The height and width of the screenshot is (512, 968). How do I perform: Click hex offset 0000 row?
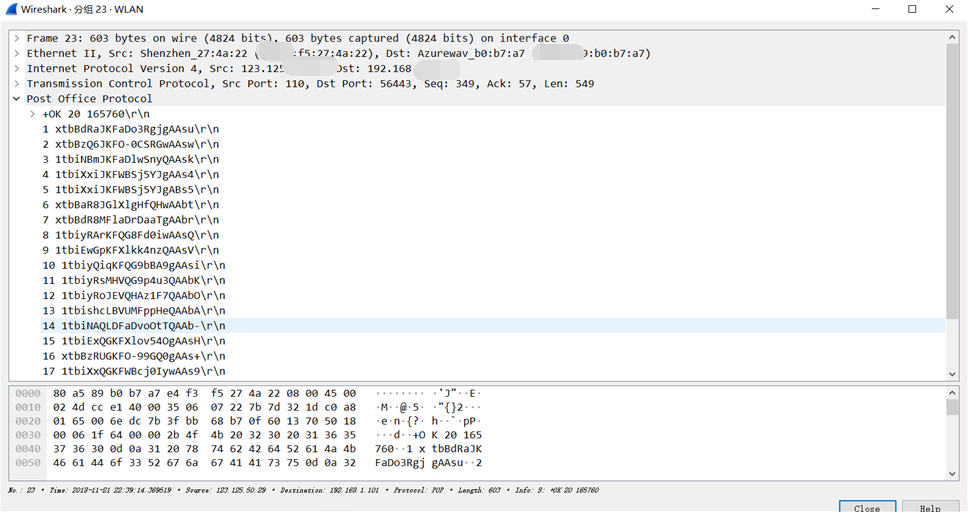(x=248, y=393)
